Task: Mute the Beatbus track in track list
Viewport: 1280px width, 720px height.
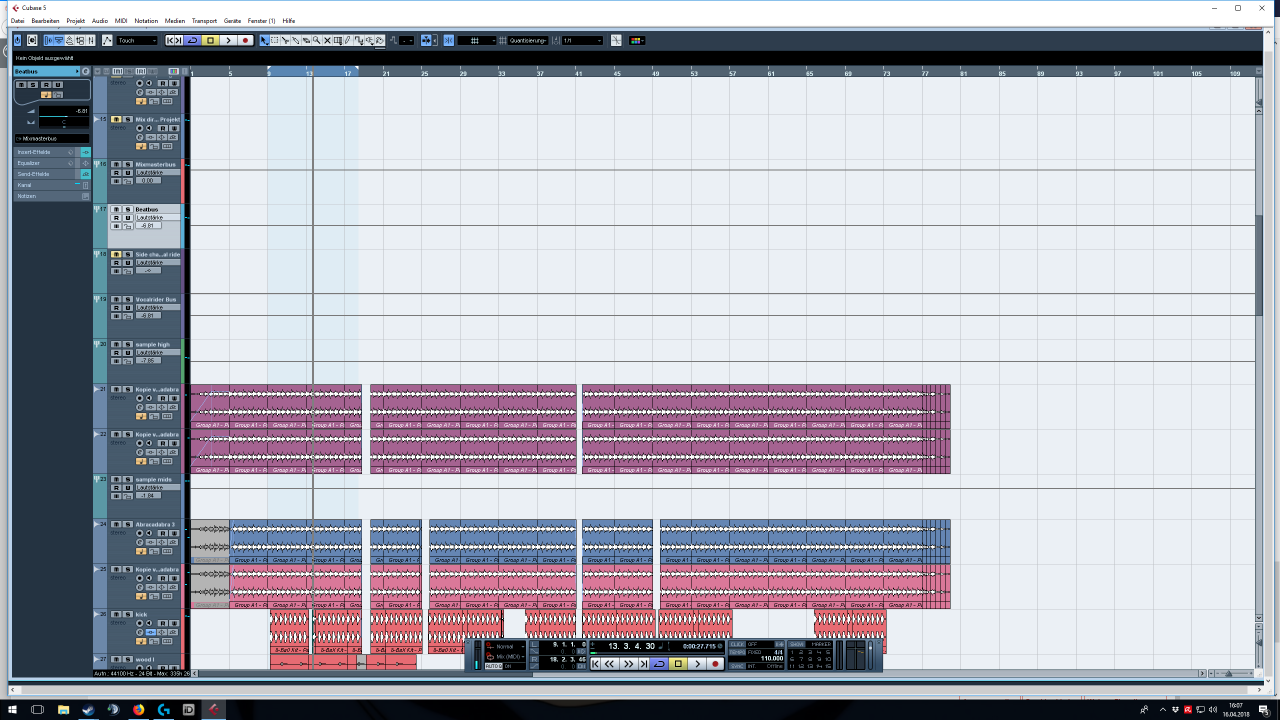Action: tap(117, 209)
